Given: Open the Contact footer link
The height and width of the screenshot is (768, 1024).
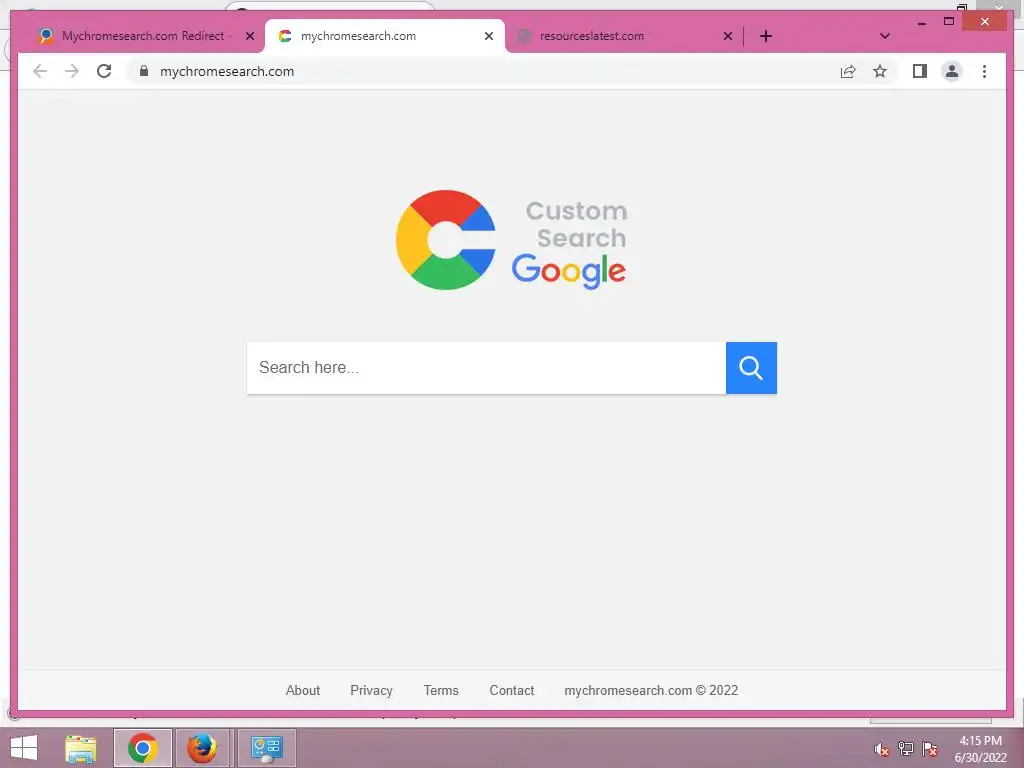Looking at the screenshot, I should click(x=511, y=690).
